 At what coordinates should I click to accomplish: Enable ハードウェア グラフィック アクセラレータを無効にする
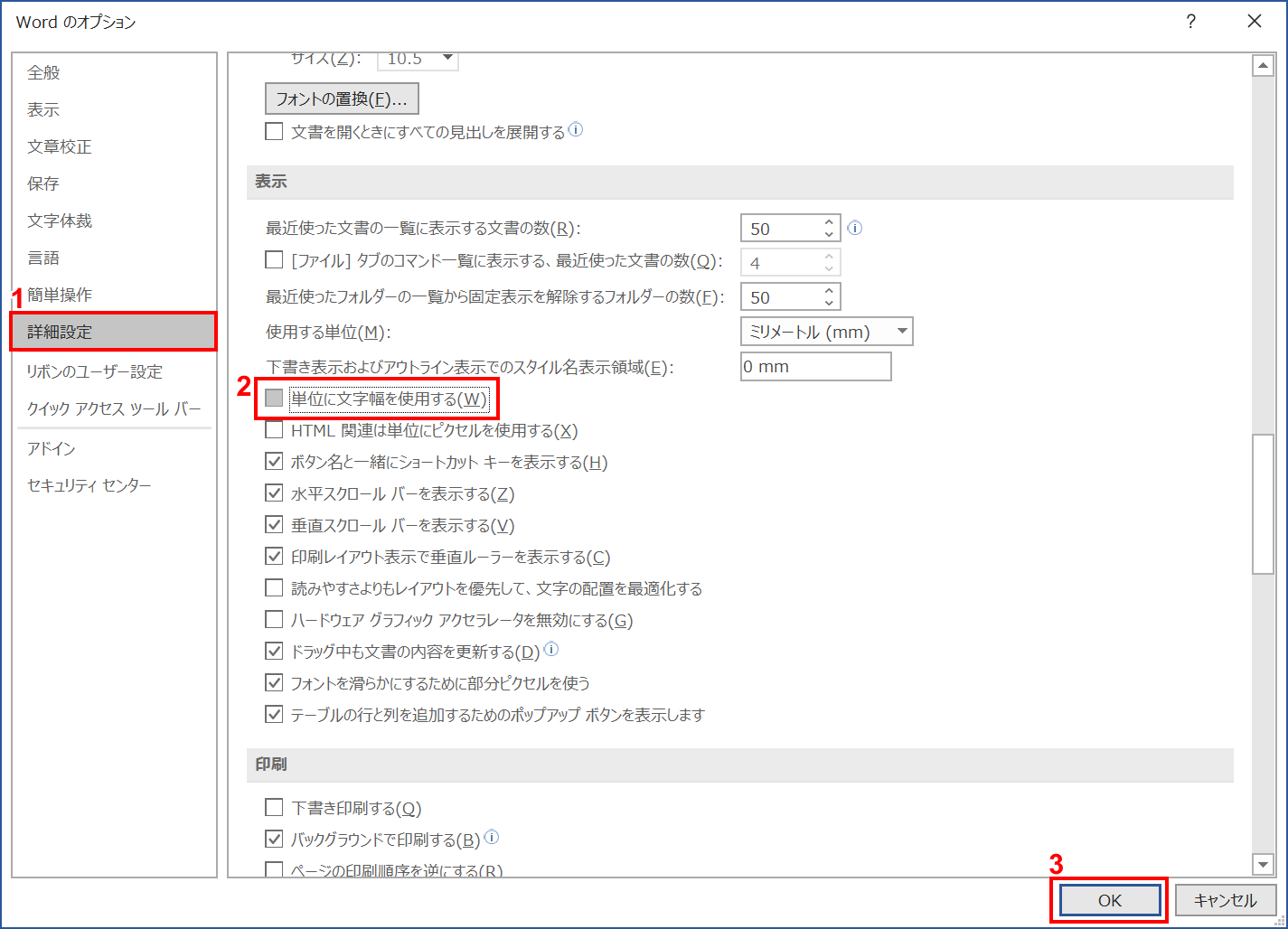[x=274, y=620]
